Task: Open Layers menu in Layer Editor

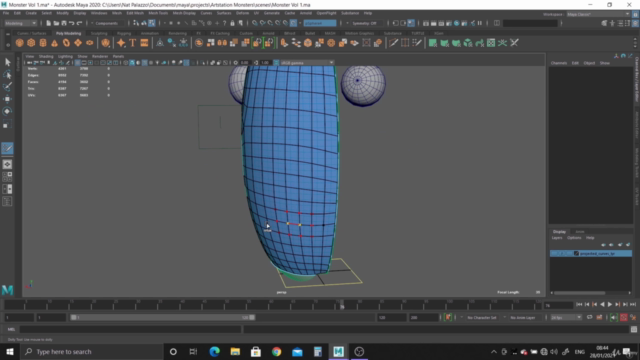Action: 557,238
